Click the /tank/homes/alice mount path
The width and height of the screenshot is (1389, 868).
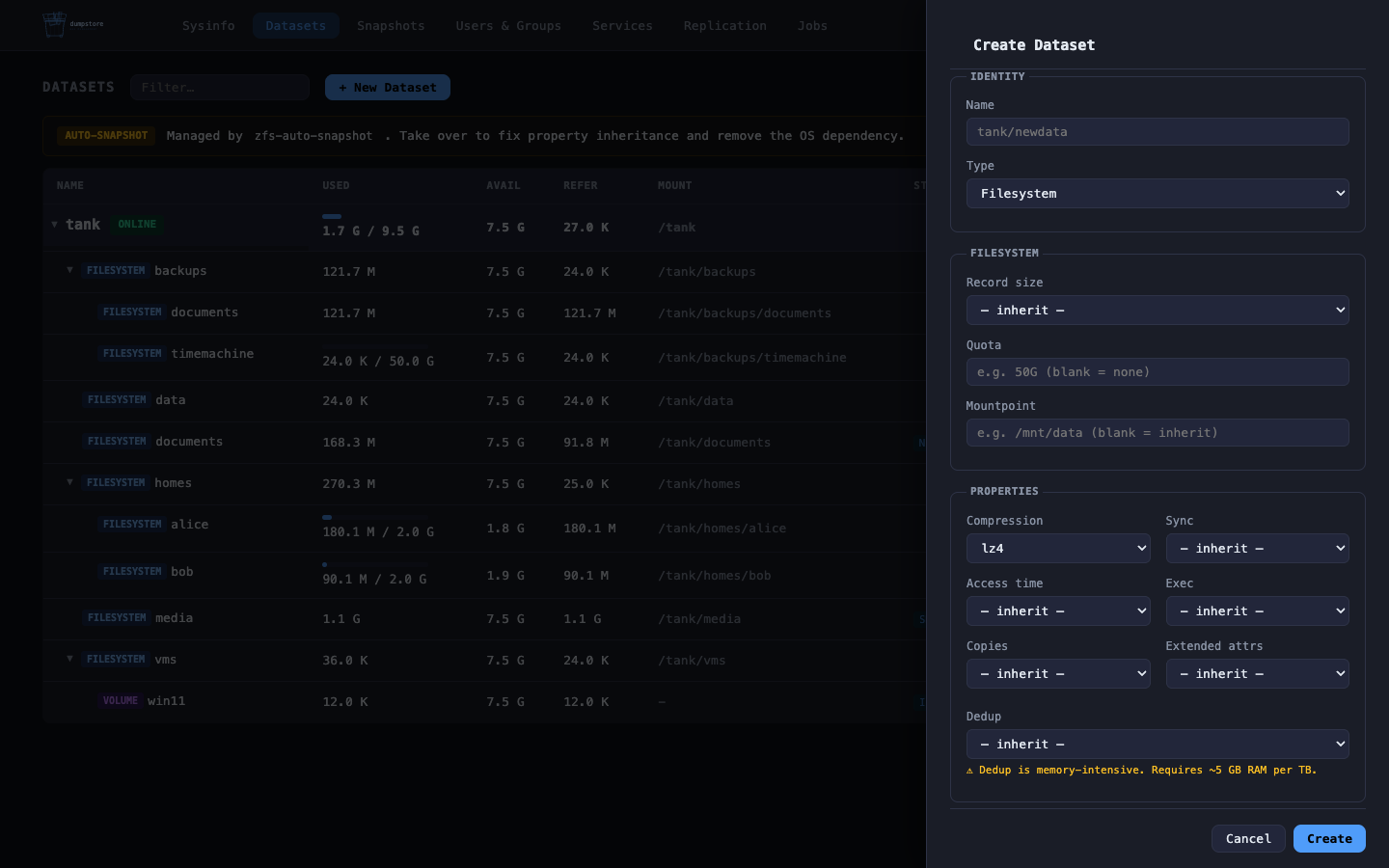tap(722, 529)
